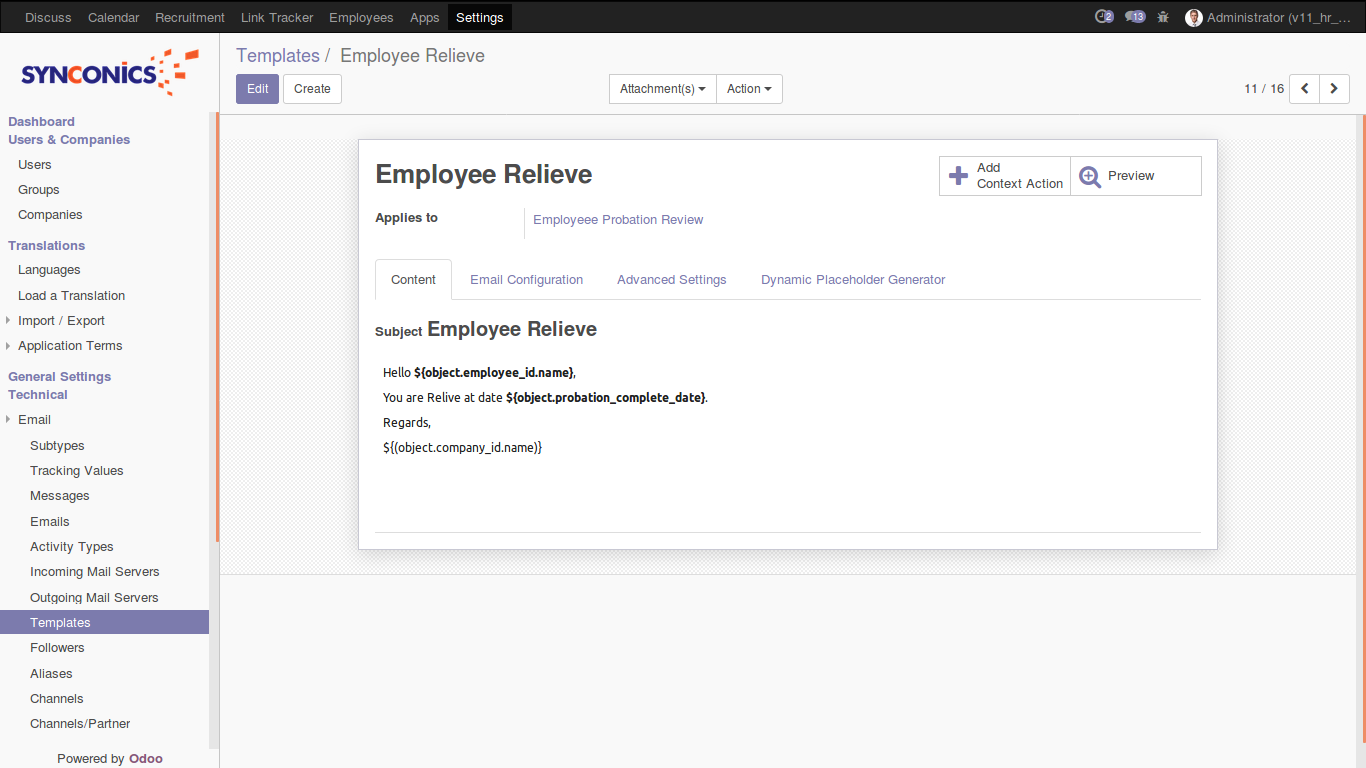The image size is (1366, 768).
Task: Open the activities clock icon
Action: (x=1104, y=17)
